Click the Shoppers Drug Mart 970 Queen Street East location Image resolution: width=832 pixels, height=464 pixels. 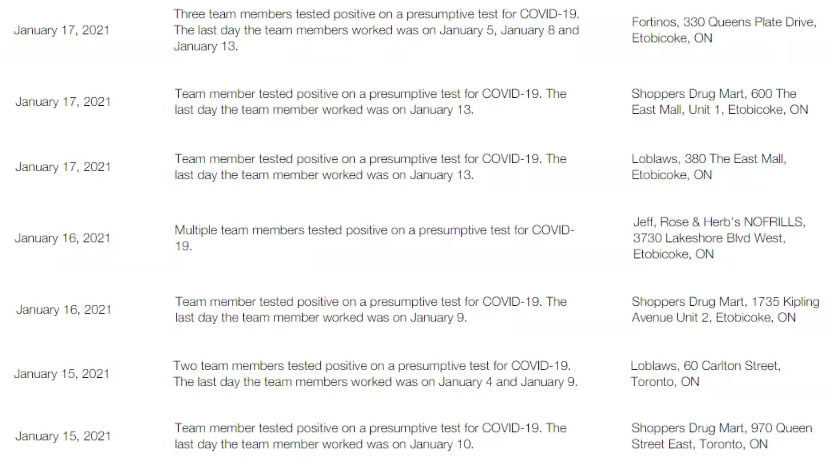pos(721,436)
